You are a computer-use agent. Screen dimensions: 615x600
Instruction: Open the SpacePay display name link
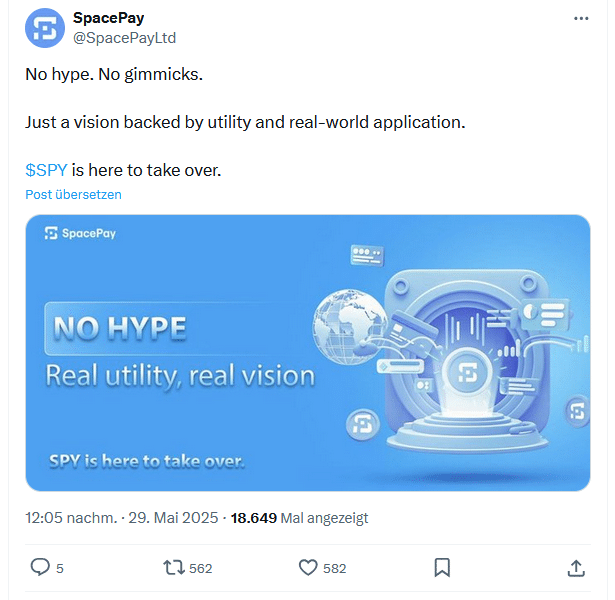[x=109, y=19]
